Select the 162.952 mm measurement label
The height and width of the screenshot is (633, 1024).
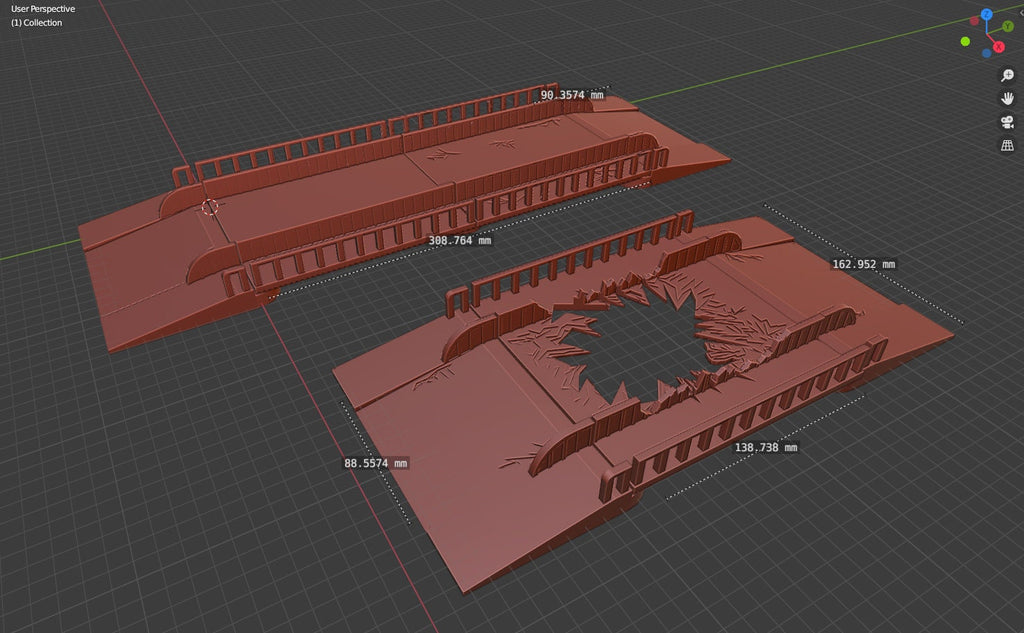(x=863, y=264)
